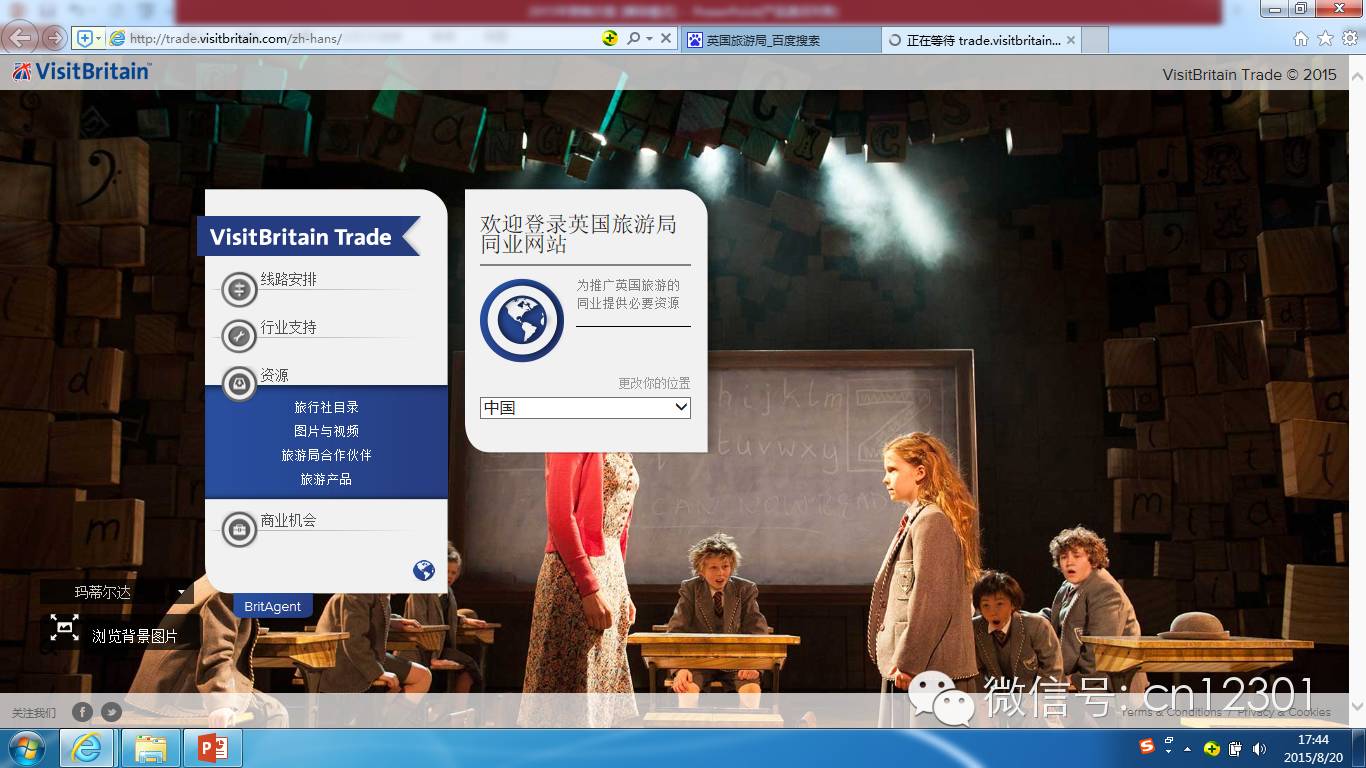The image size is (1366, 768).
Task: Open the 线路安排 menu item
Action: click(x=289, y=279)
